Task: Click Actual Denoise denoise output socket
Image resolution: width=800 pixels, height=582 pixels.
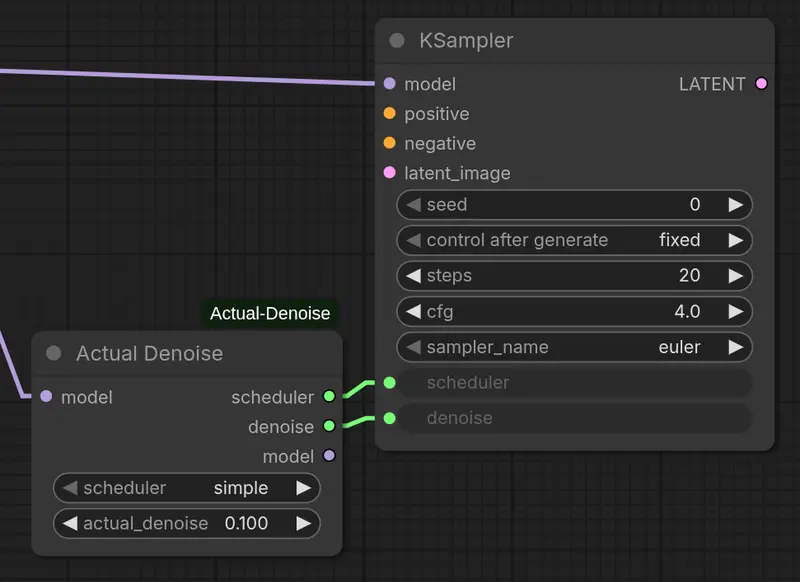Action: point(329,427)
